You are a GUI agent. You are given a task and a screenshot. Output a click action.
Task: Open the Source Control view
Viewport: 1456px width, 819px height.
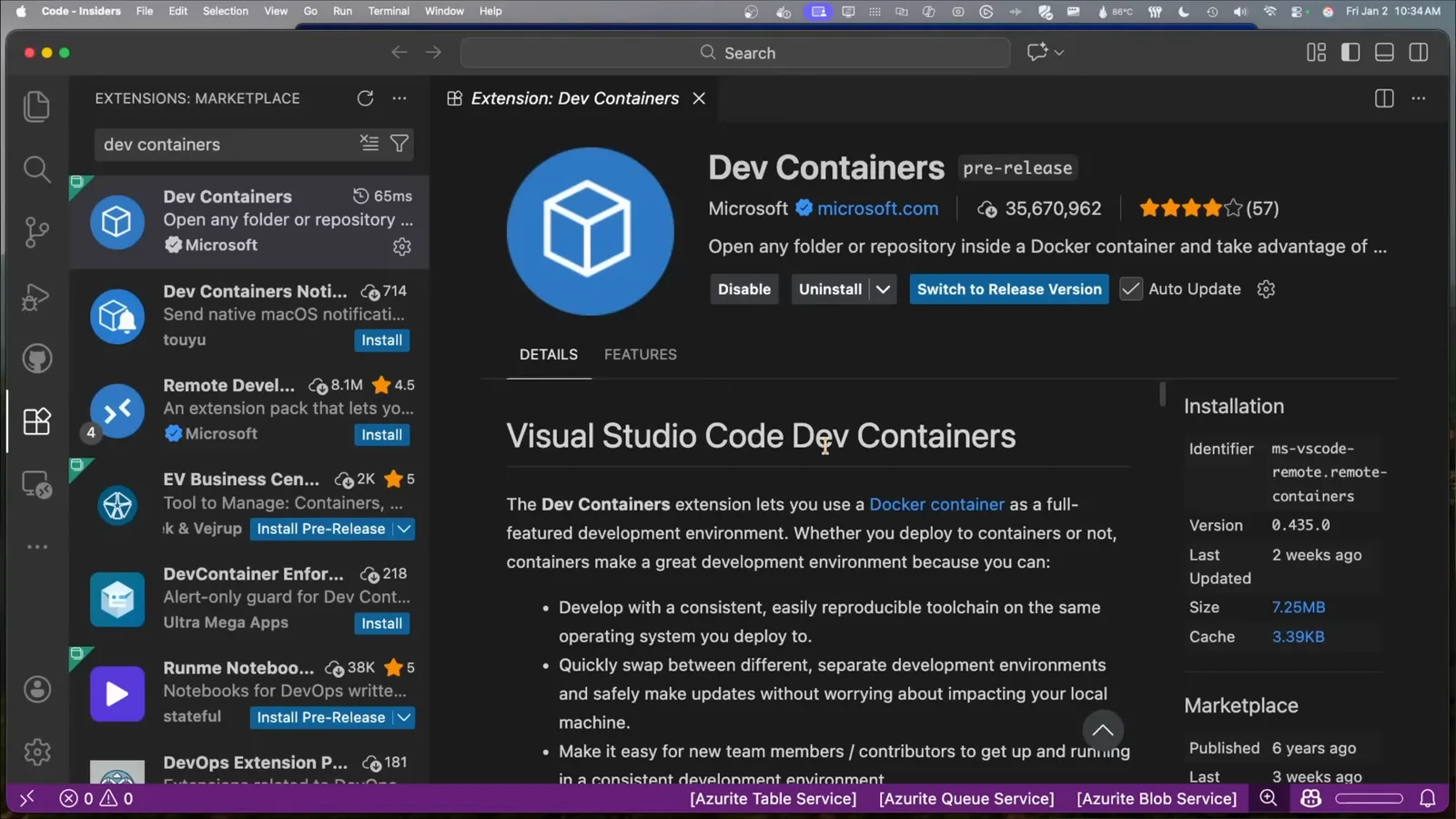tap(36, 232)
